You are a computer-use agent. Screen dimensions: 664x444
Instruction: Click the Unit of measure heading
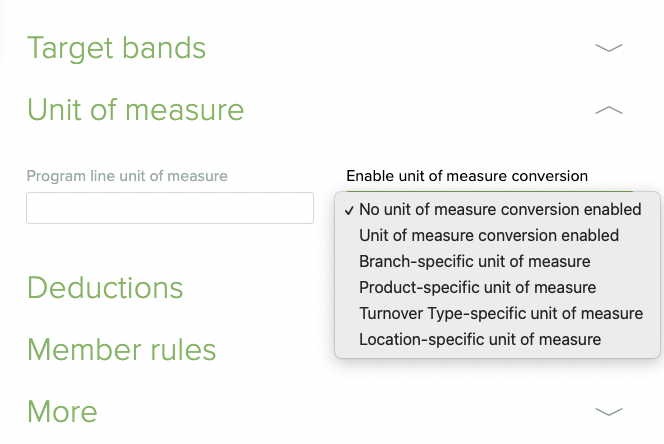pyautogui.click(x=135, y=109)
